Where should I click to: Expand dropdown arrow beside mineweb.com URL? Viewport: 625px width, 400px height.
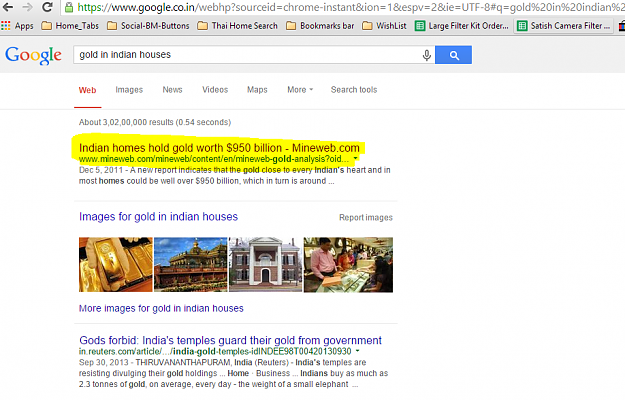point(355,159)
